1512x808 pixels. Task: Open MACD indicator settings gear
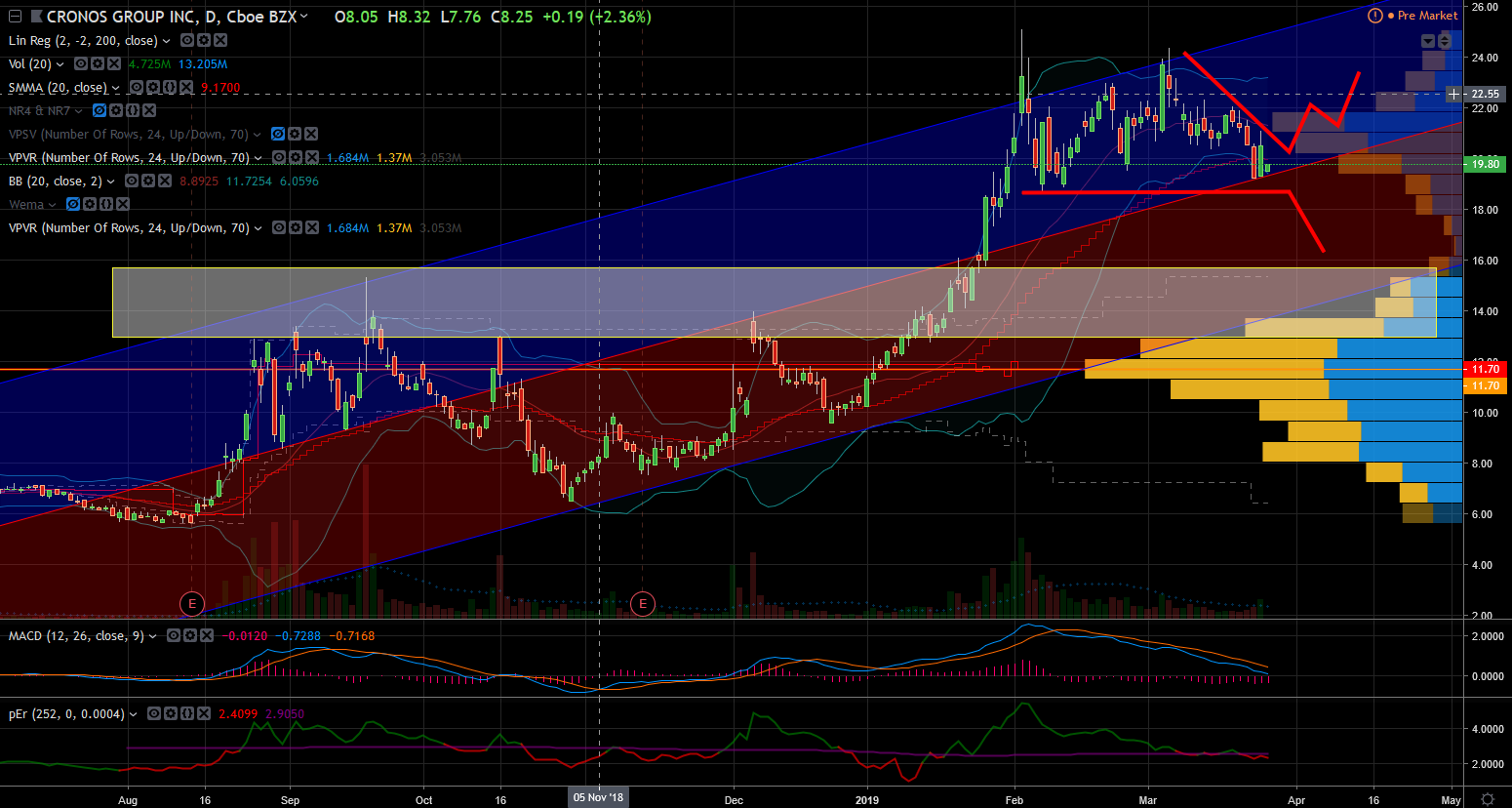188,635
